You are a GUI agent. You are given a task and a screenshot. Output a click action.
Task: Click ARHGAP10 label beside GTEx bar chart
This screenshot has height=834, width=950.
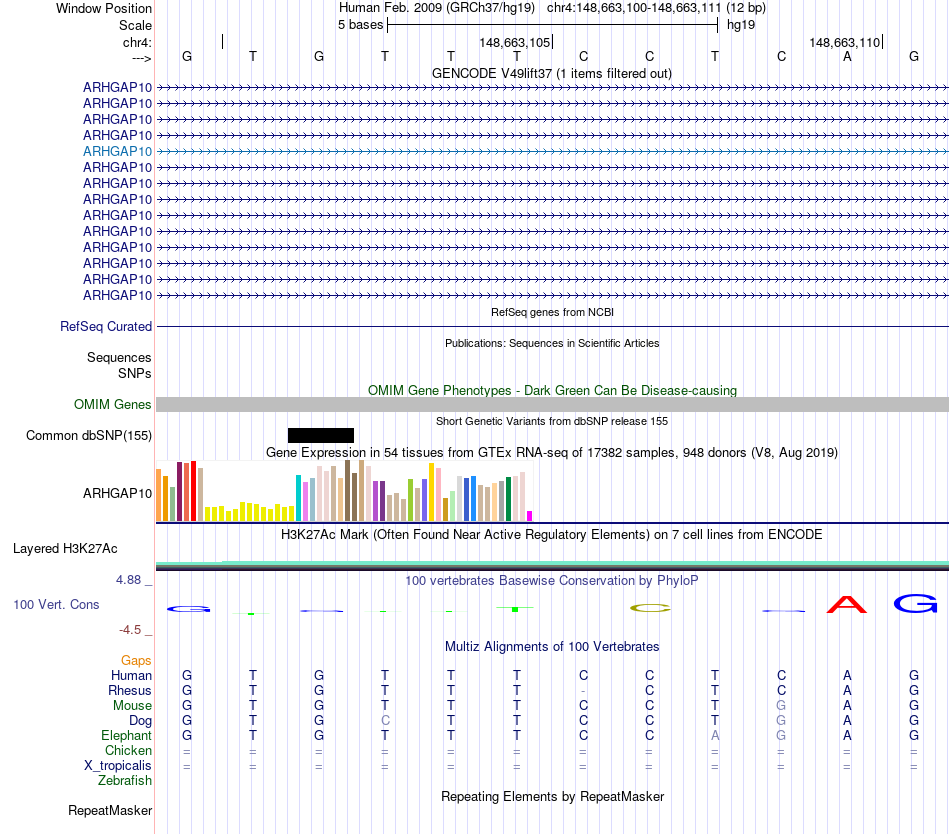118,494
